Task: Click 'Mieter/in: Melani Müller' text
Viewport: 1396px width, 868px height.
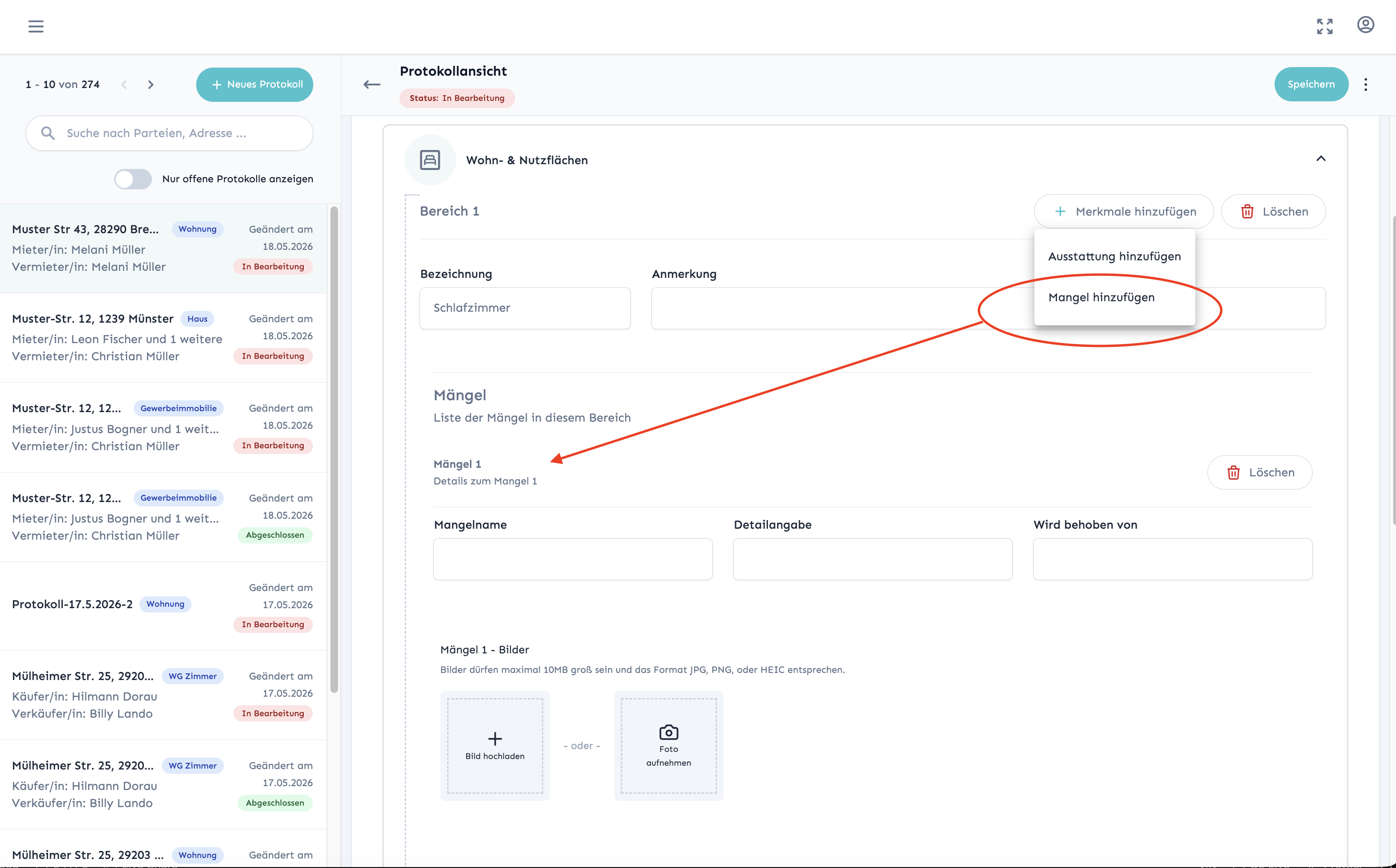Action: coord(79,250)
